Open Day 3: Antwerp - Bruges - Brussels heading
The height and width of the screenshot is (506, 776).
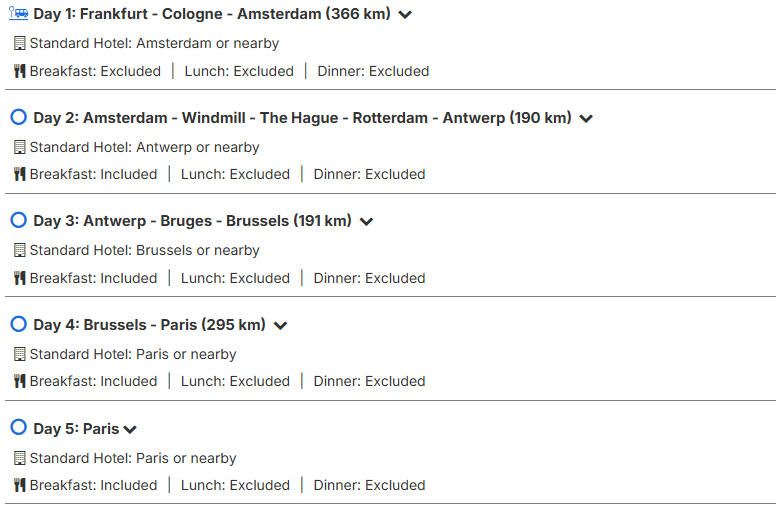pyautogui.click(x=192, y=221)
